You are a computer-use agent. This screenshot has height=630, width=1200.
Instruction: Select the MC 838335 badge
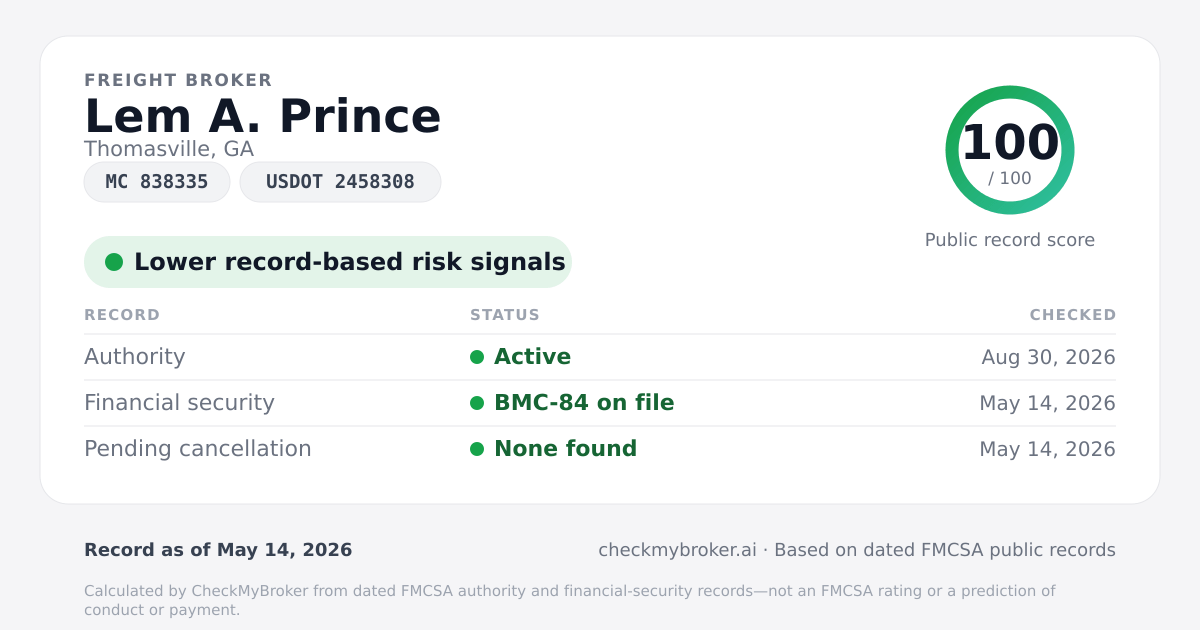[x=157, y=182]
